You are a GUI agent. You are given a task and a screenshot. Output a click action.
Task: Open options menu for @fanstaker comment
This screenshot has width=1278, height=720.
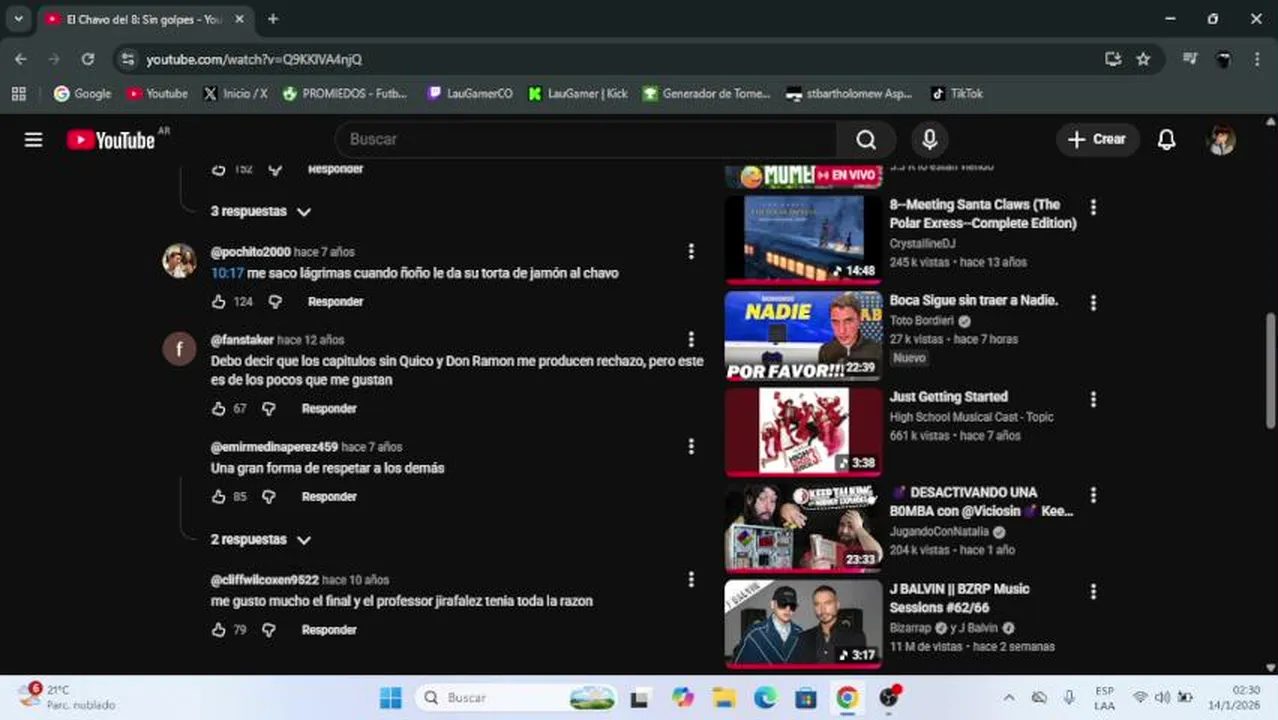click(691, 339)
